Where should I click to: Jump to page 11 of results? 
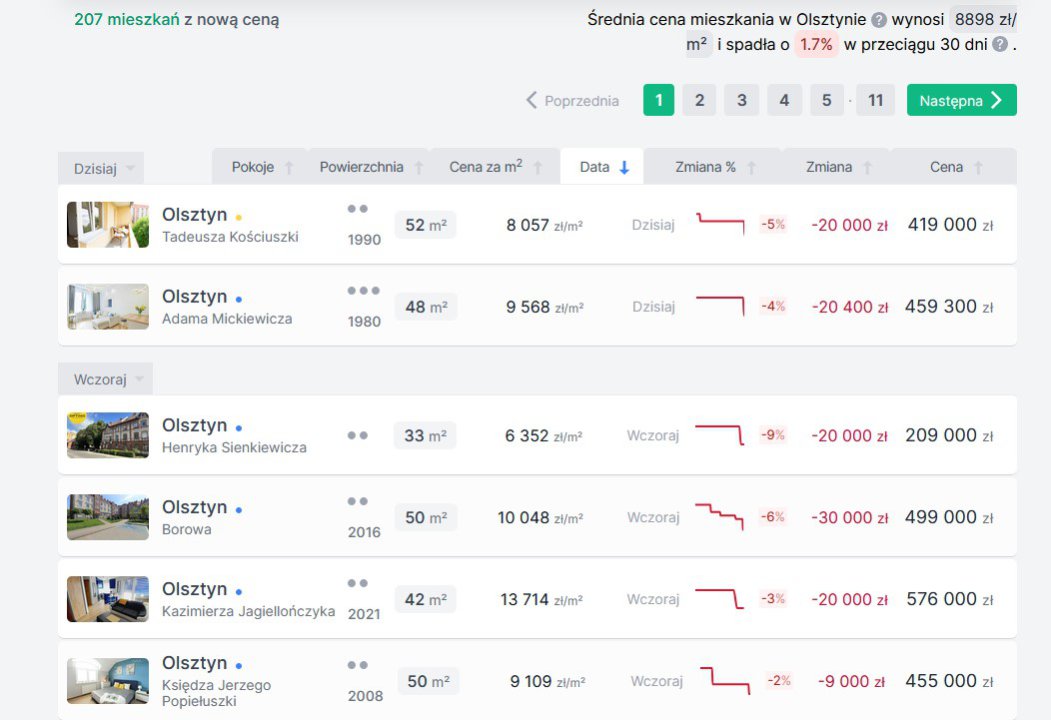[875, 100]
